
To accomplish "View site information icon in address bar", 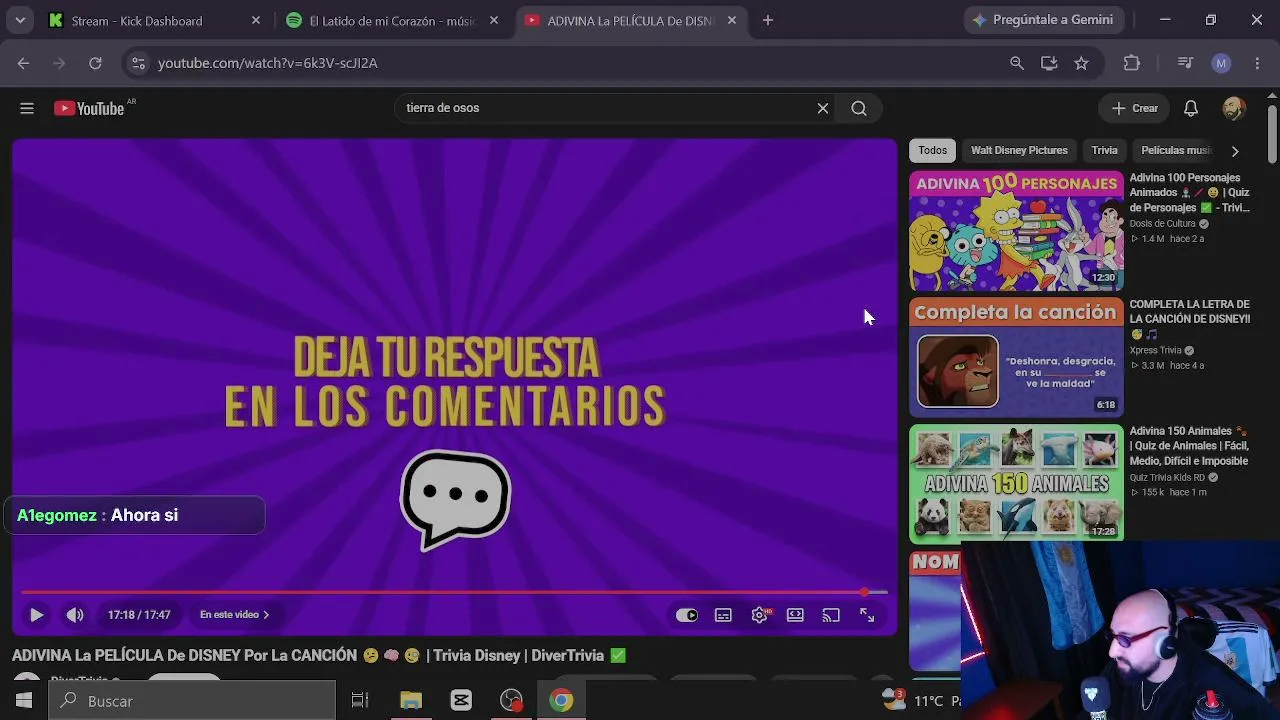I will [x=139, y=63].
